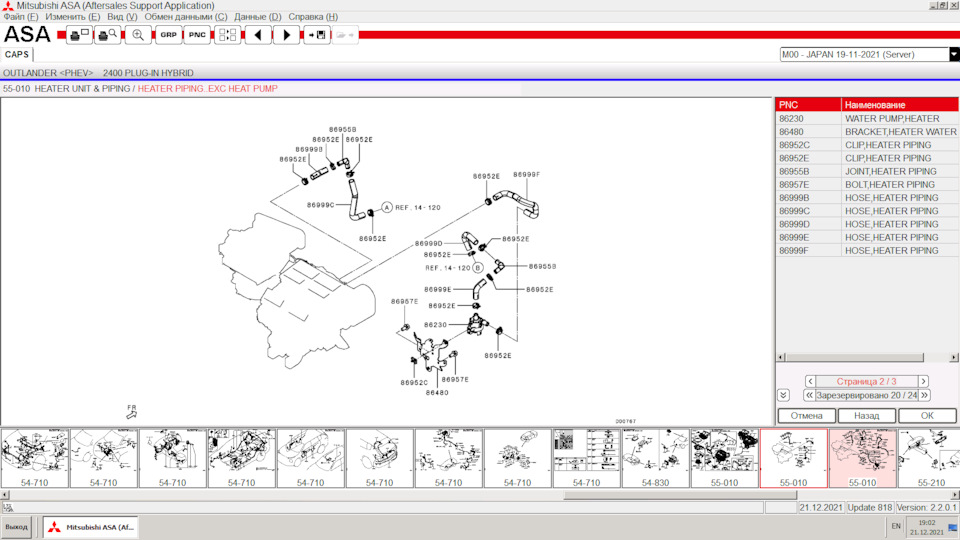Select the CAPS tab
The height and width of the screenshot is (540, 960).
pos(17,54)
